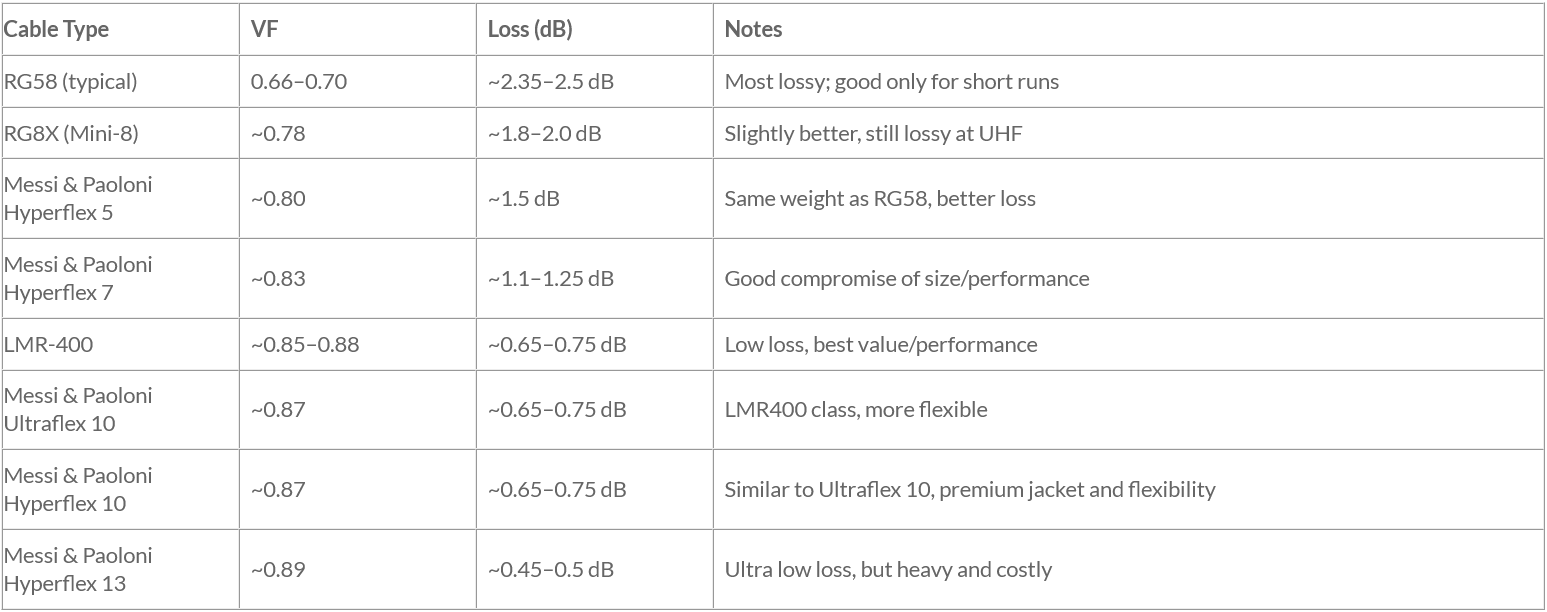Click the Messi & Paoloni Hyperflex 13 cell
The image size is (1547, 612).
tap(79, 569)
